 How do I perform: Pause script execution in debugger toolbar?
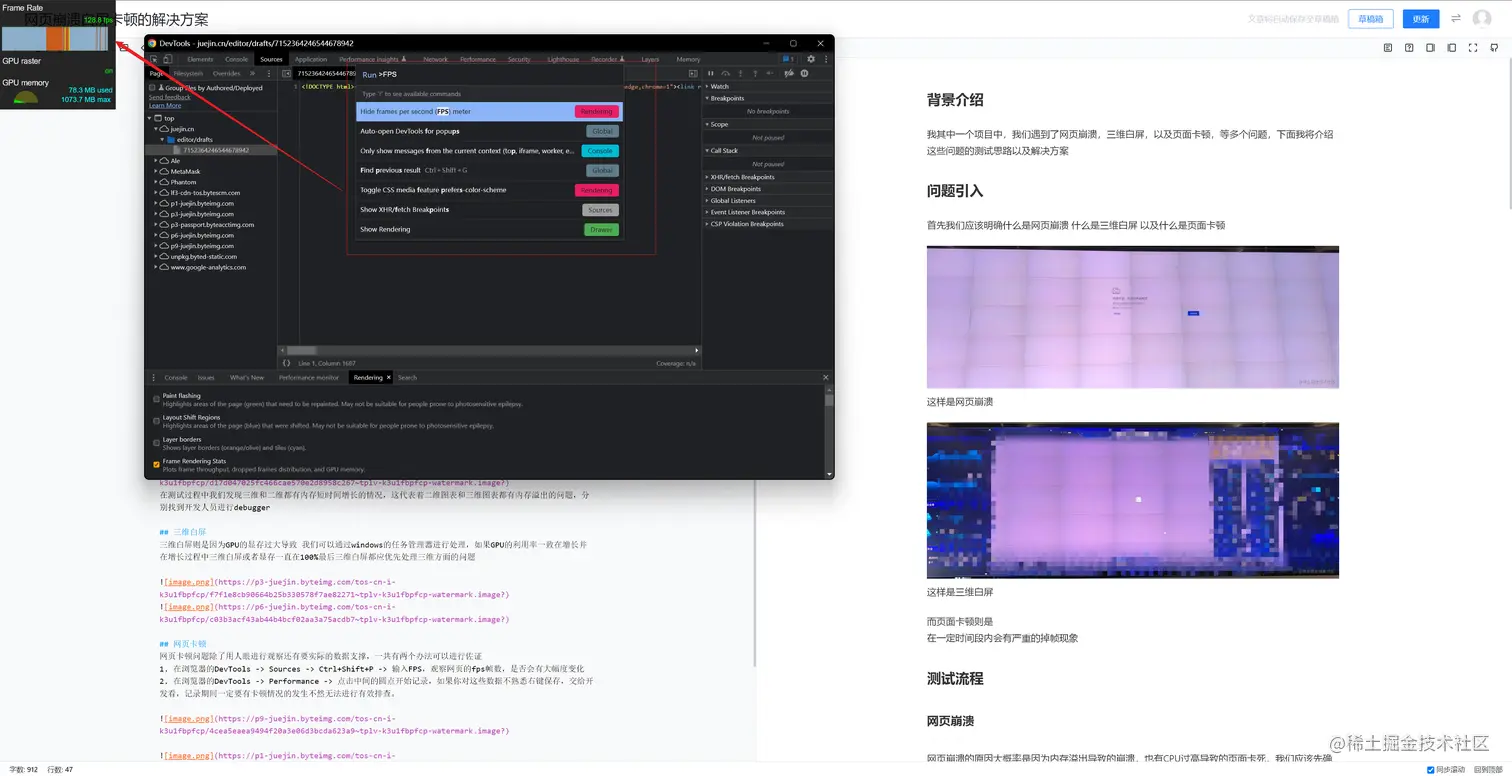(711, 73)
